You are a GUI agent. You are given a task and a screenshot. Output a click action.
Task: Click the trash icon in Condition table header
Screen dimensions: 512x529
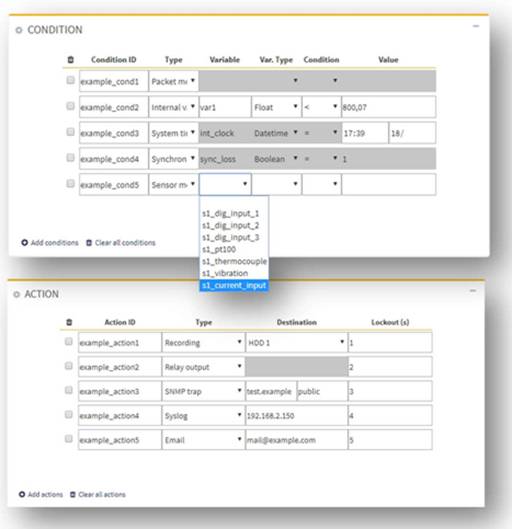pyautogui.click(x=70, y=60)
